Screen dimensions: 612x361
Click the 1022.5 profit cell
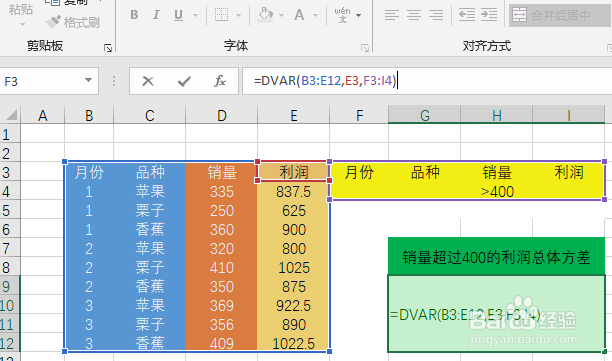point(294,343)
